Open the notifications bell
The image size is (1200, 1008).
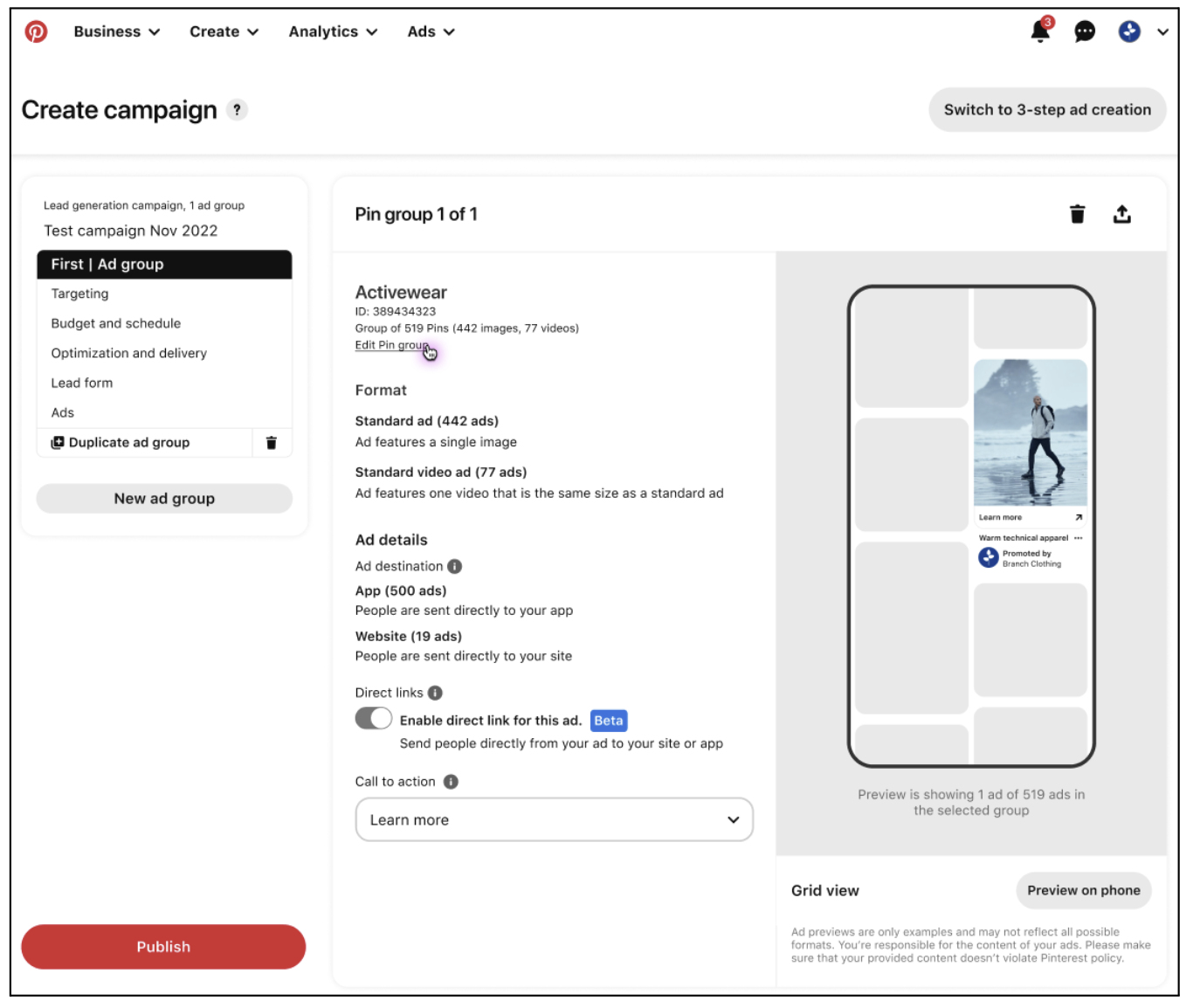[x=1040, y=31]
